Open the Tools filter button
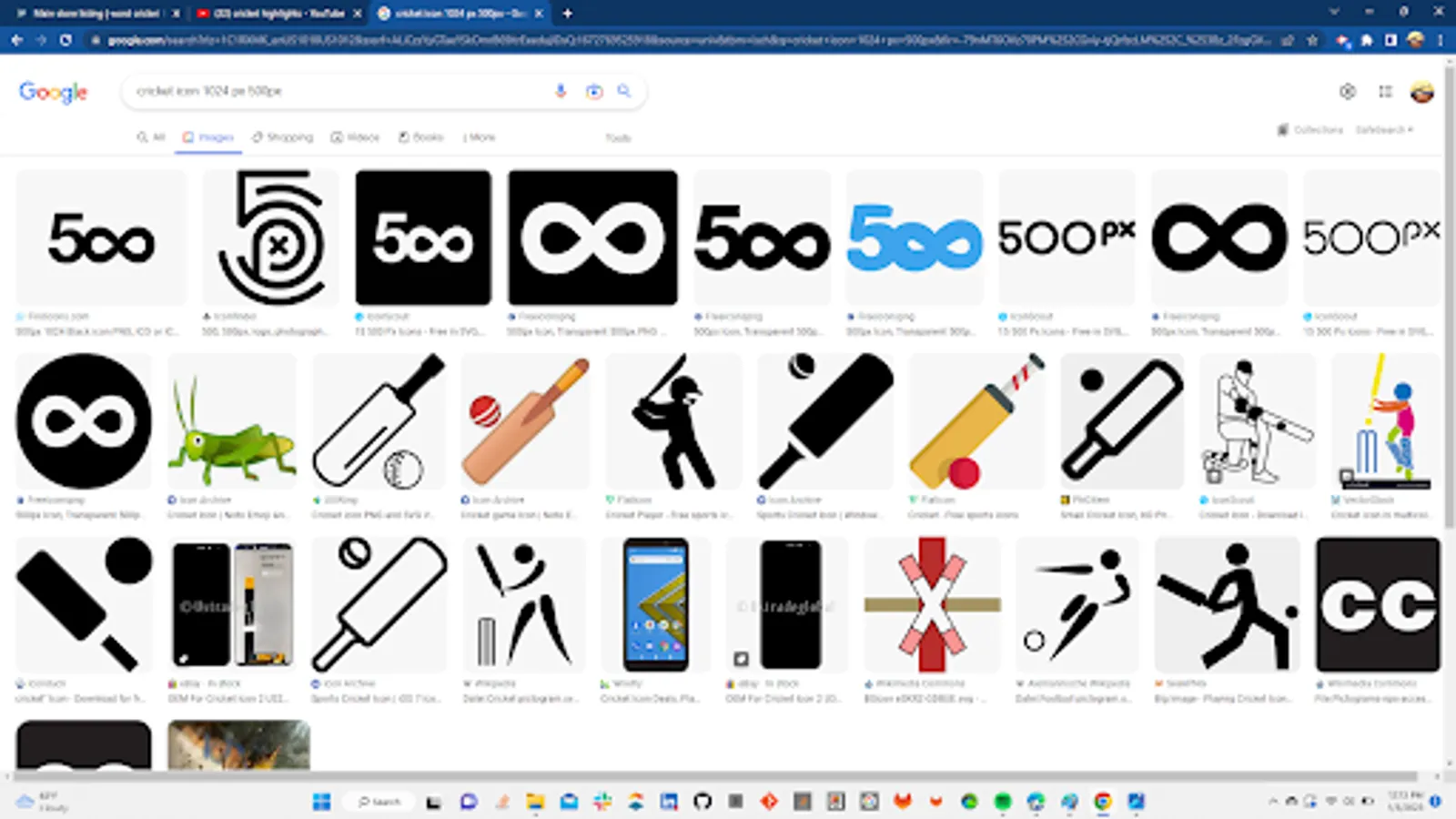The height and width of the screenshot is (819, 1456). [x=618, y=138]
